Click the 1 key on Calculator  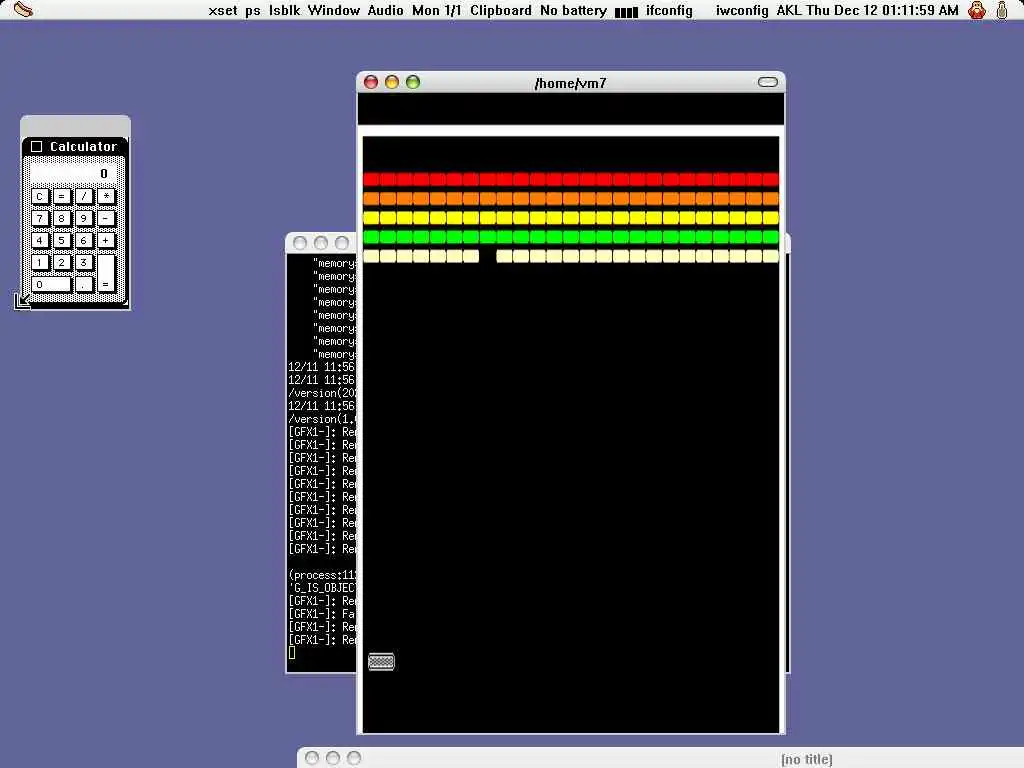pyautogui.click(x=40, y=263)
